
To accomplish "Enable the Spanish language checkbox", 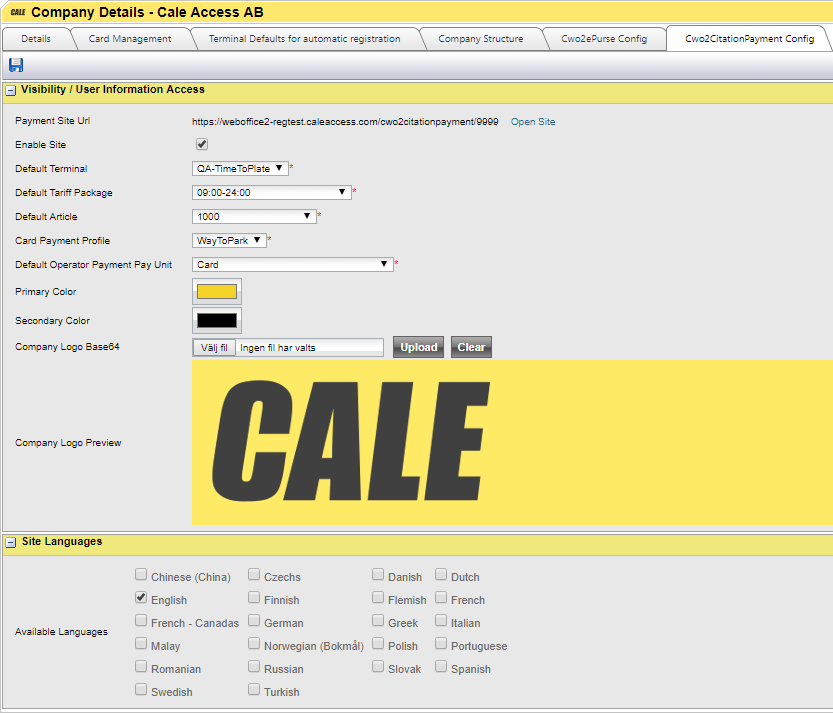I will [x=441, y=666].
